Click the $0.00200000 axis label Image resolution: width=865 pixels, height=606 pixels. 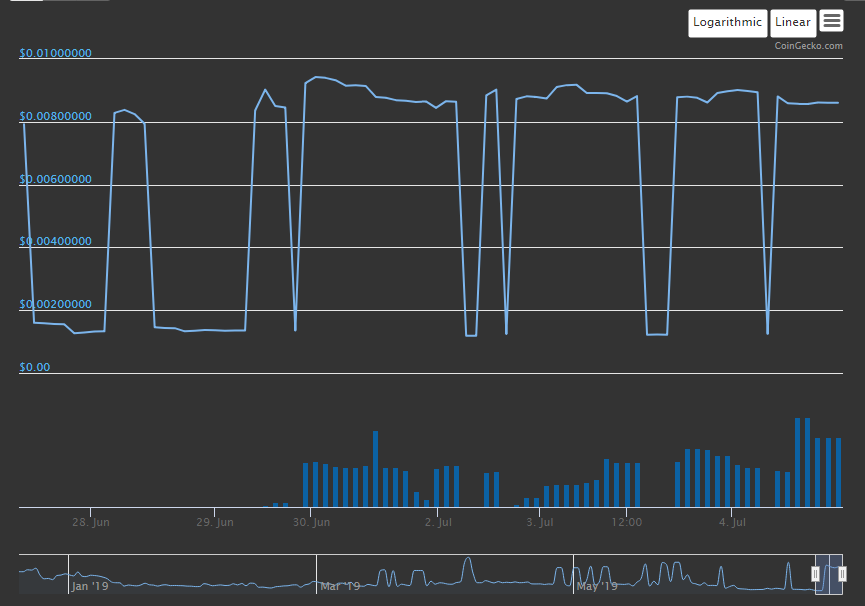pos(55,304)
